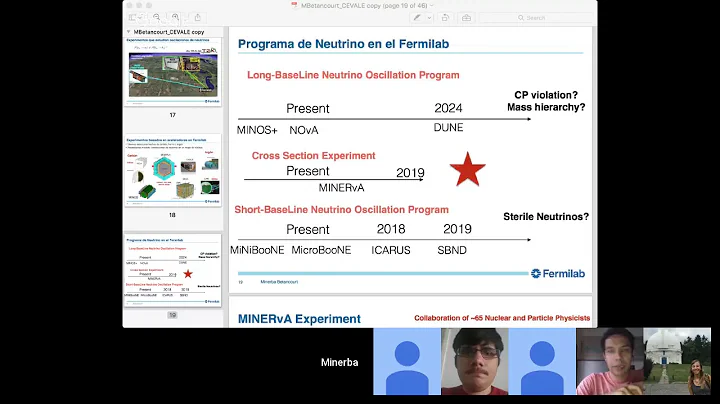Select second blank avatar participant tile
This screenshot has width=720, height=404.
[x=542, y=361]
